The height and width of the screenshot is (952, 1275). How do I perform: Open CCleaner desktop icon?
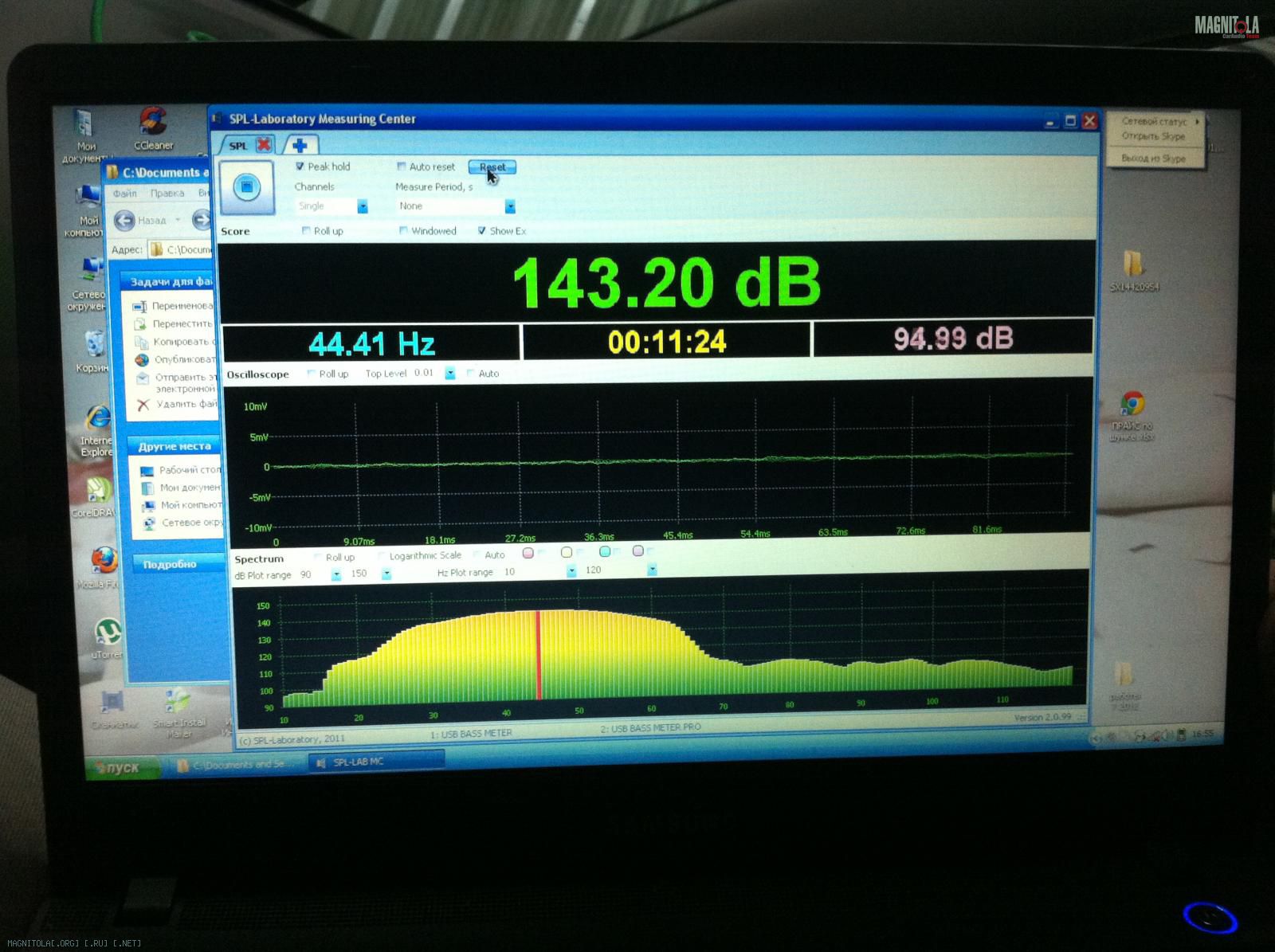[x=152, y=123]
